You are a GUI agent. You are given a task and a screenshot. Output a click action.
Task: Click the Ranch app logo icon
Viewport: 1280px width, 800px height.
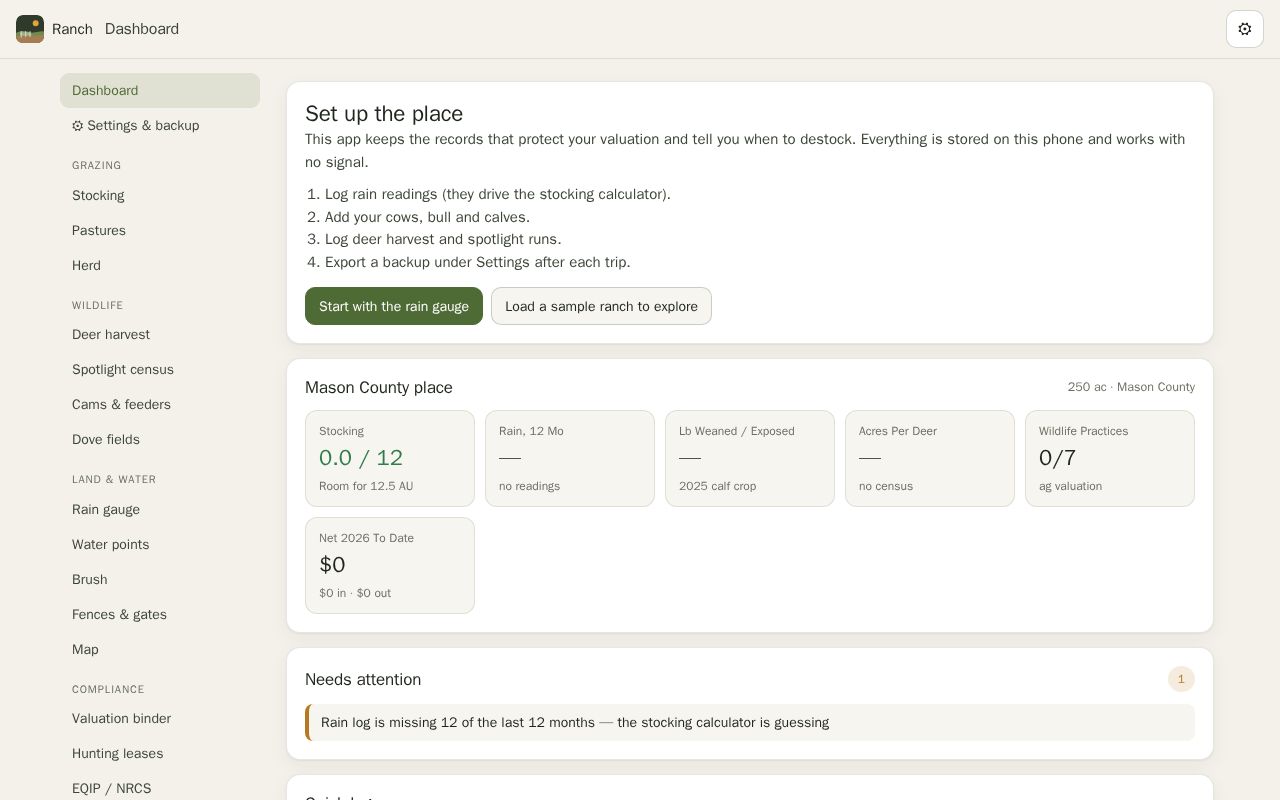click(x=30, y=29)
